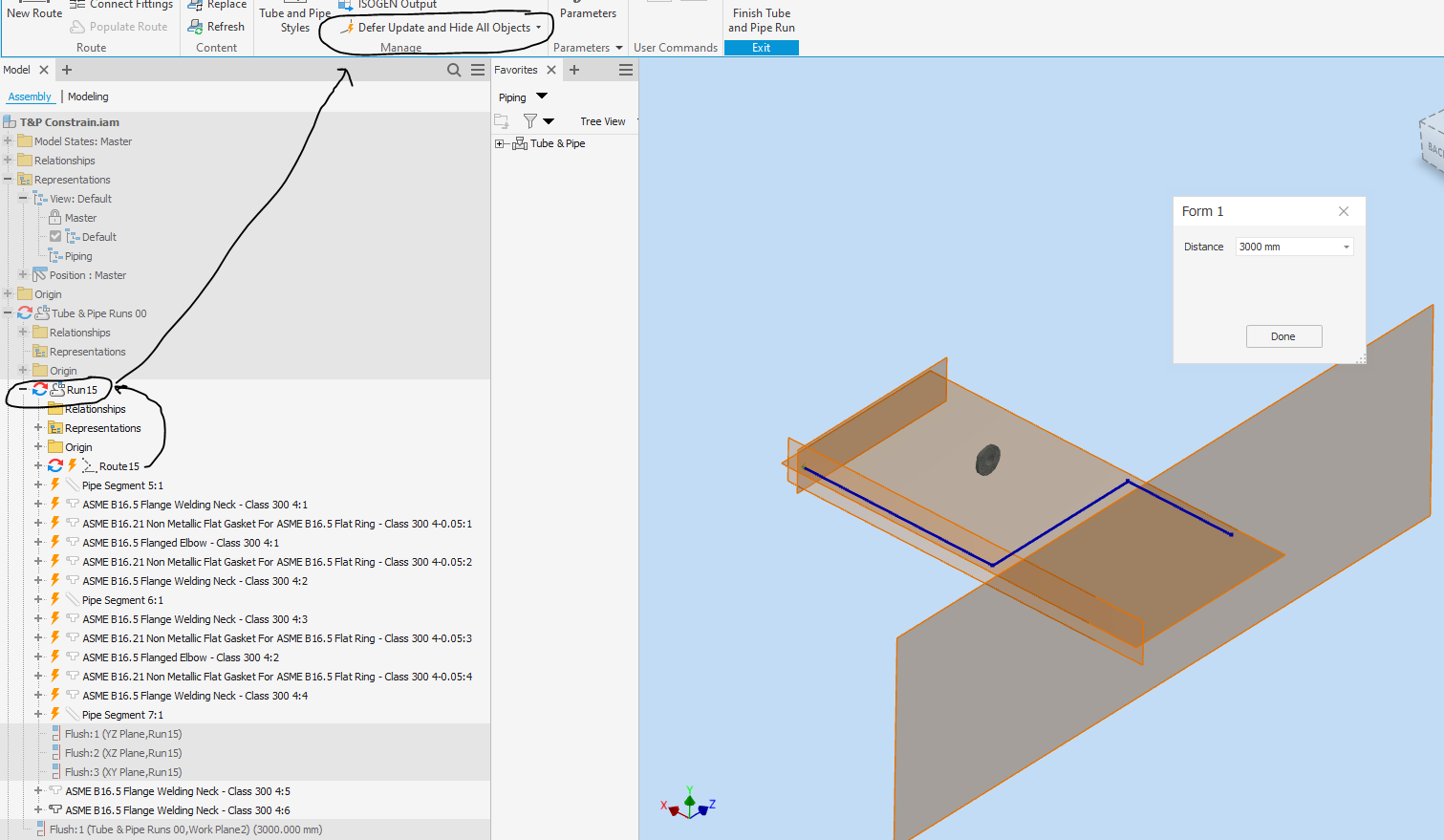Switch to the Modeling tab
The height and width of the screenshot is (840, 1444).
pos(87,97)
